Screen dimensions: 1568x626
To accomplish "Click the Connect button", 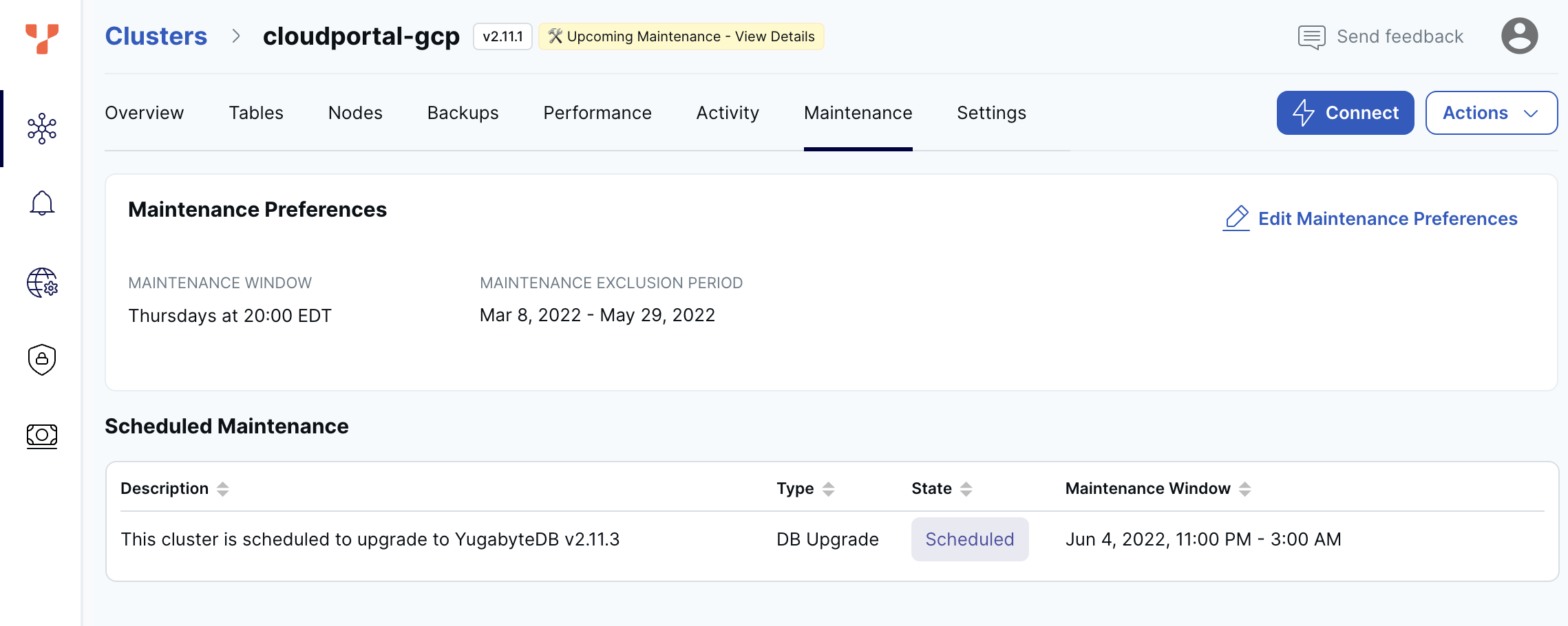I will pyautogui.click(x=1344, y=112).
